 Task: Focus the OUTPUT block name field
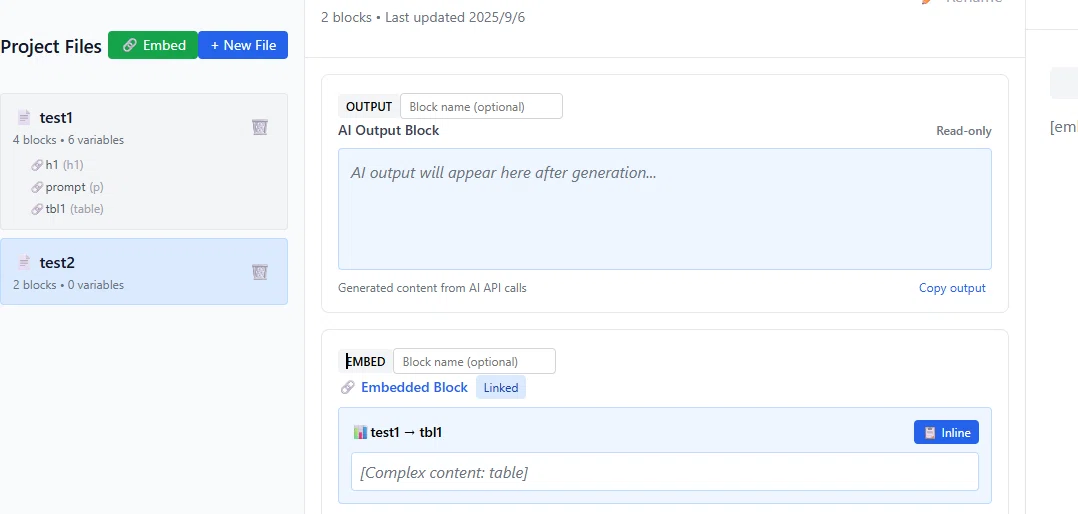click(x=481, y=107)
